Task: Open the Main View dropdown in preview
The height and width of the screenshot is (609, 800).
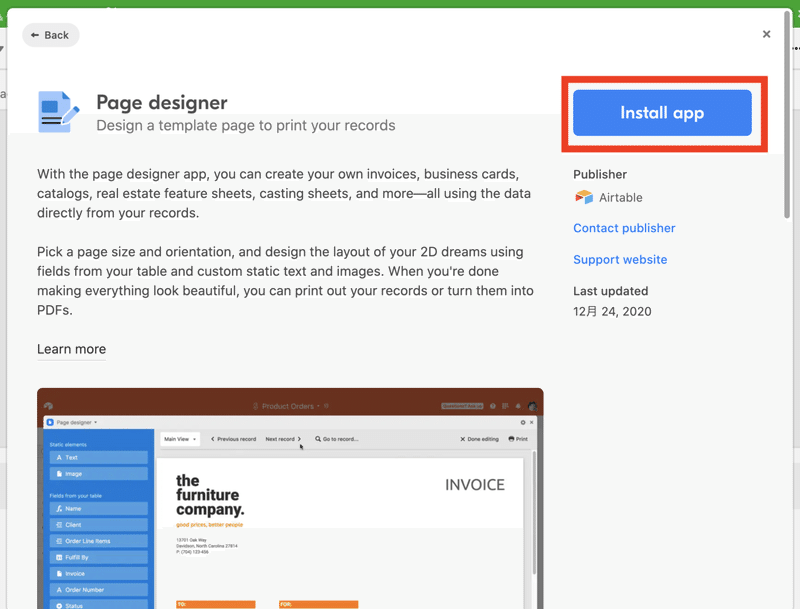Action: [x=180, y=439]
